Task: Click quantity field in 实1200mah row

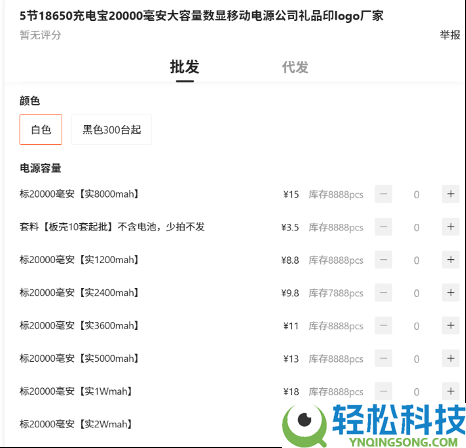Action: click(417, 260)
